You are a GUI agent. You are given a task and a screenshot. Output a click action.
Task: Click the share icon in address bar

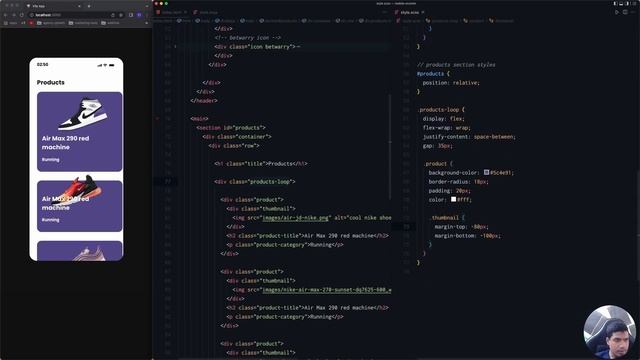coord(113,15)
